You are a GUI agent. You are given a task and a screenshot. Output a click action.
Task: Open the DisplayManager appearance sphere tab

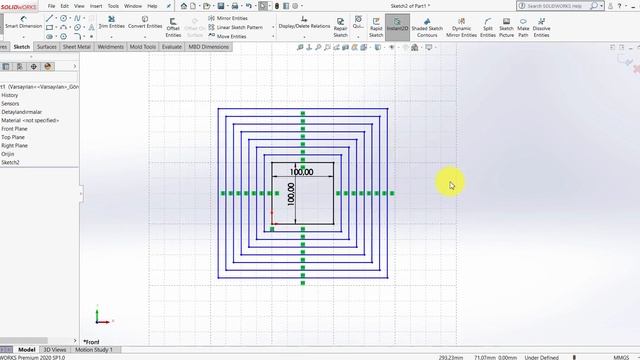(48, 66)
